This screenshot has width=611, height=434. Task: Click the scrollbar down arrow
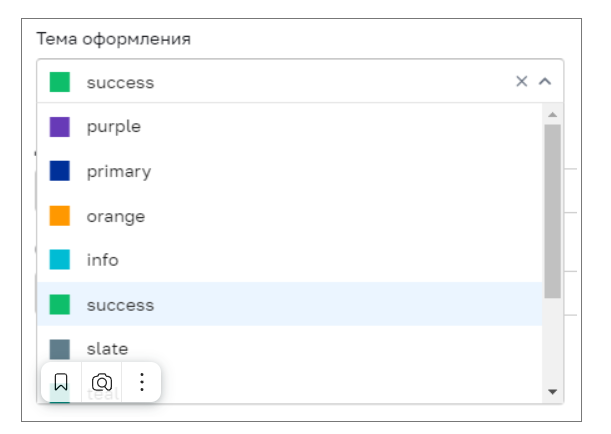pyautogui.click(x=552, y=392)
